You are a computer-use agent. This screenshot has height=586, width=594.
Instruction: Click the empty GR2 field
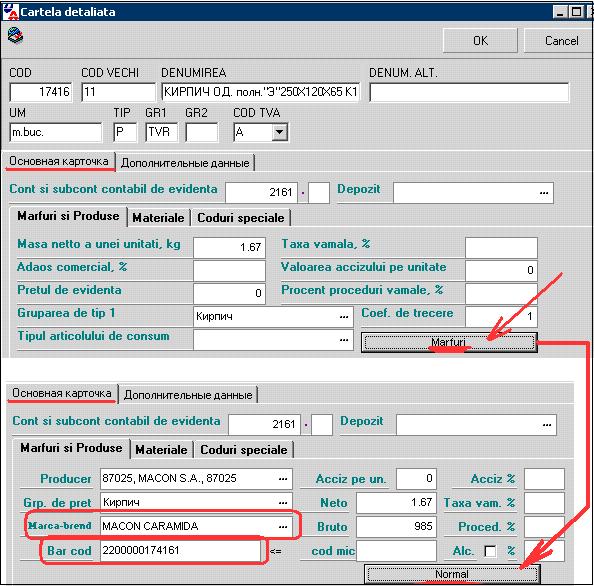click(x=202, y=132)
